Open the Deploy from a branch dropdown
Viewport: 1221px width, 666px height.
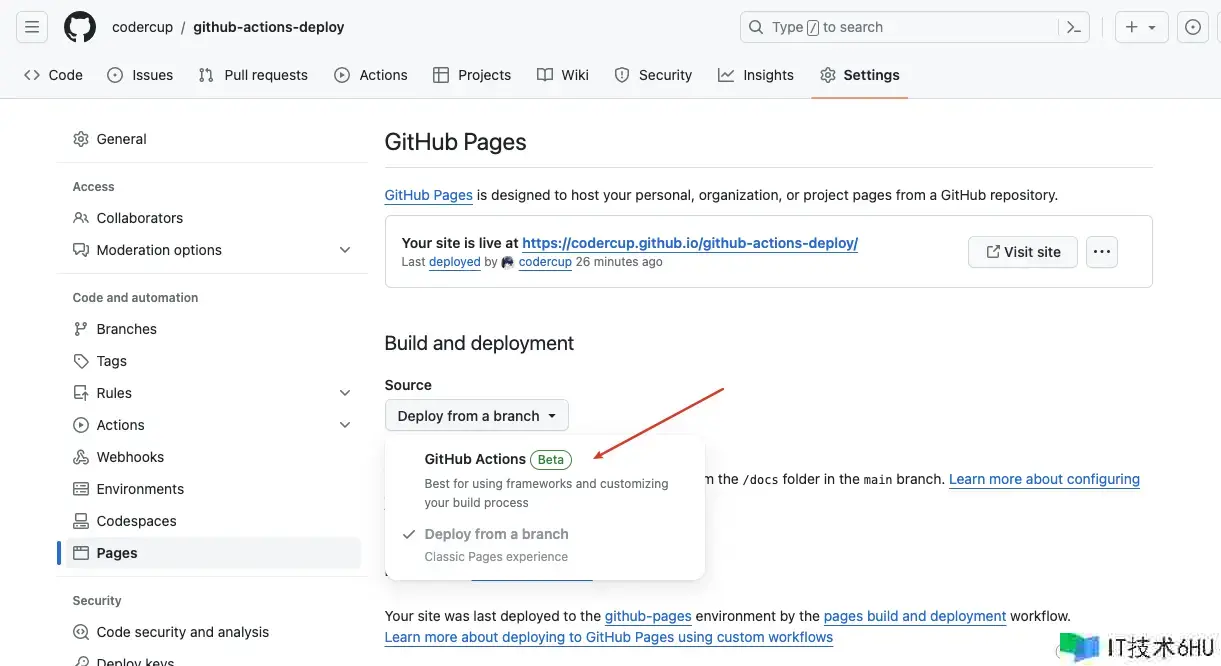click(x=476, y=416)
